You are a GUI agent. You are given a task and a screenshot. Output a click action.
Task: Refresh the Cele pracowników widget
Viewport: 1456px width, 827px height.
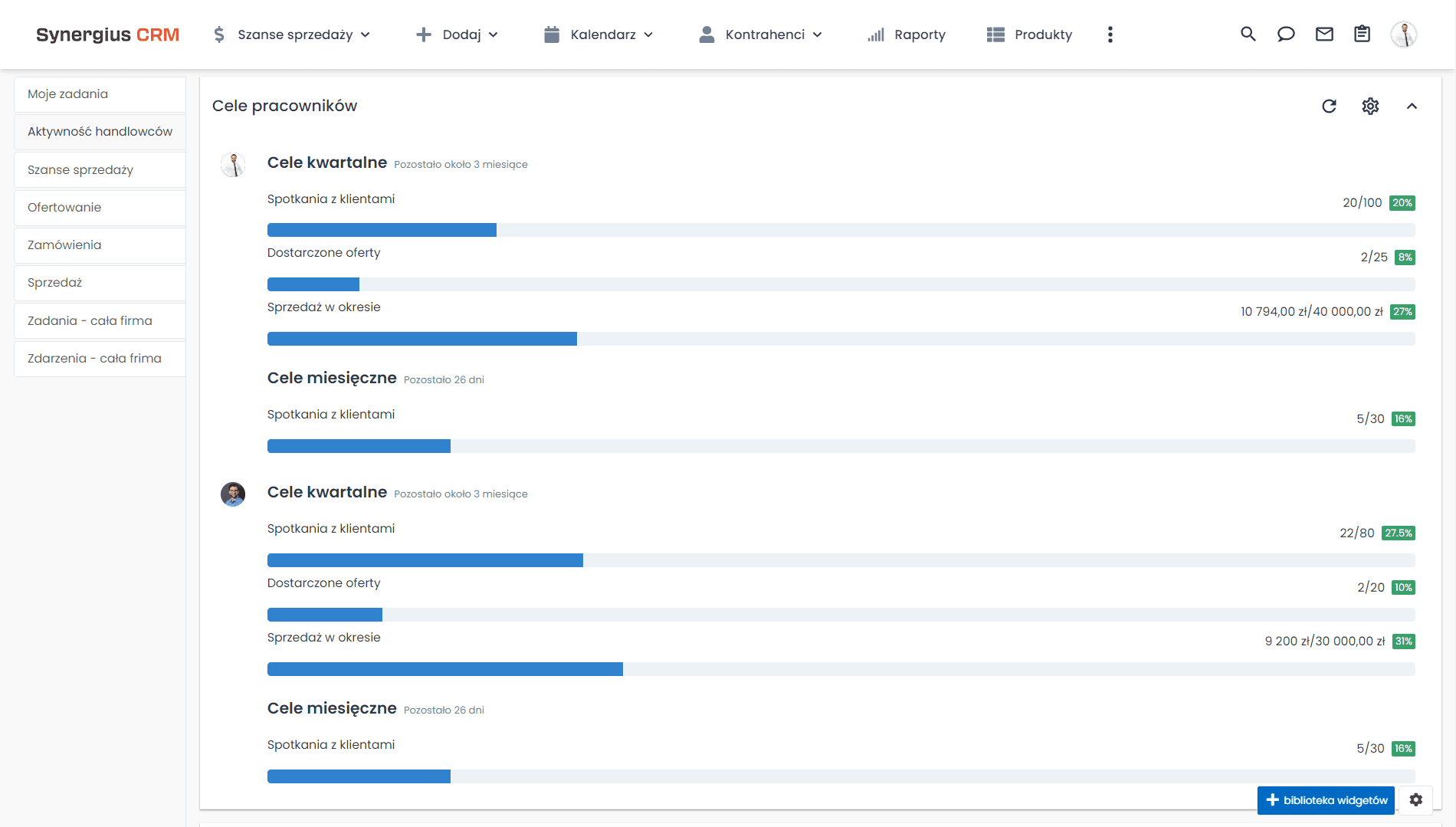(1329, 107)
